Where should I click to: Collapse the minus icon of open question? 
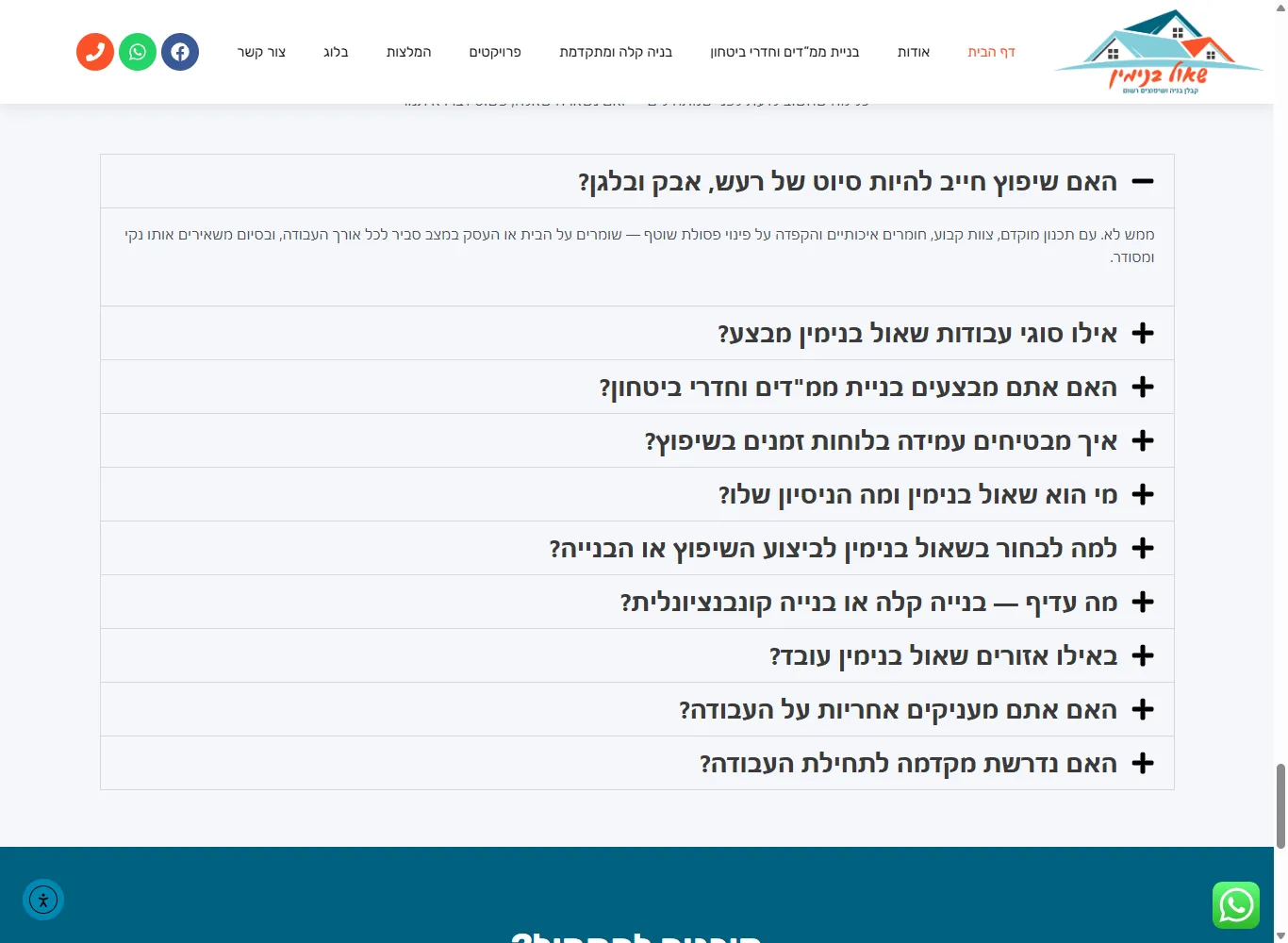[1143, 181]
